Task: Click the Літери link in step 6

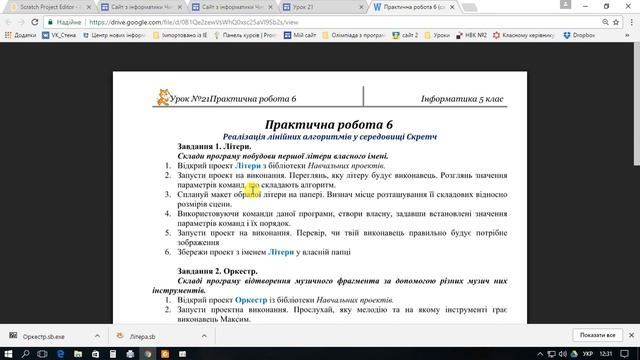Action: [x=281, y=252]
